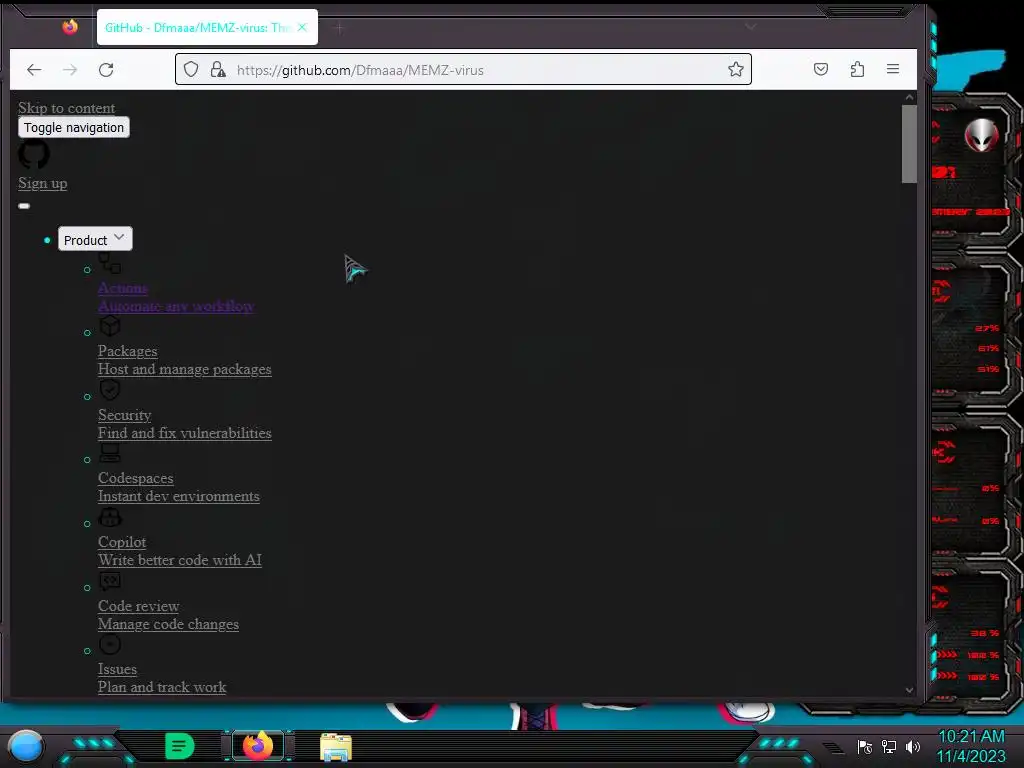Open File Explorer from taskbar
This screenshot has height=768, width=1024.
(336, 747)
